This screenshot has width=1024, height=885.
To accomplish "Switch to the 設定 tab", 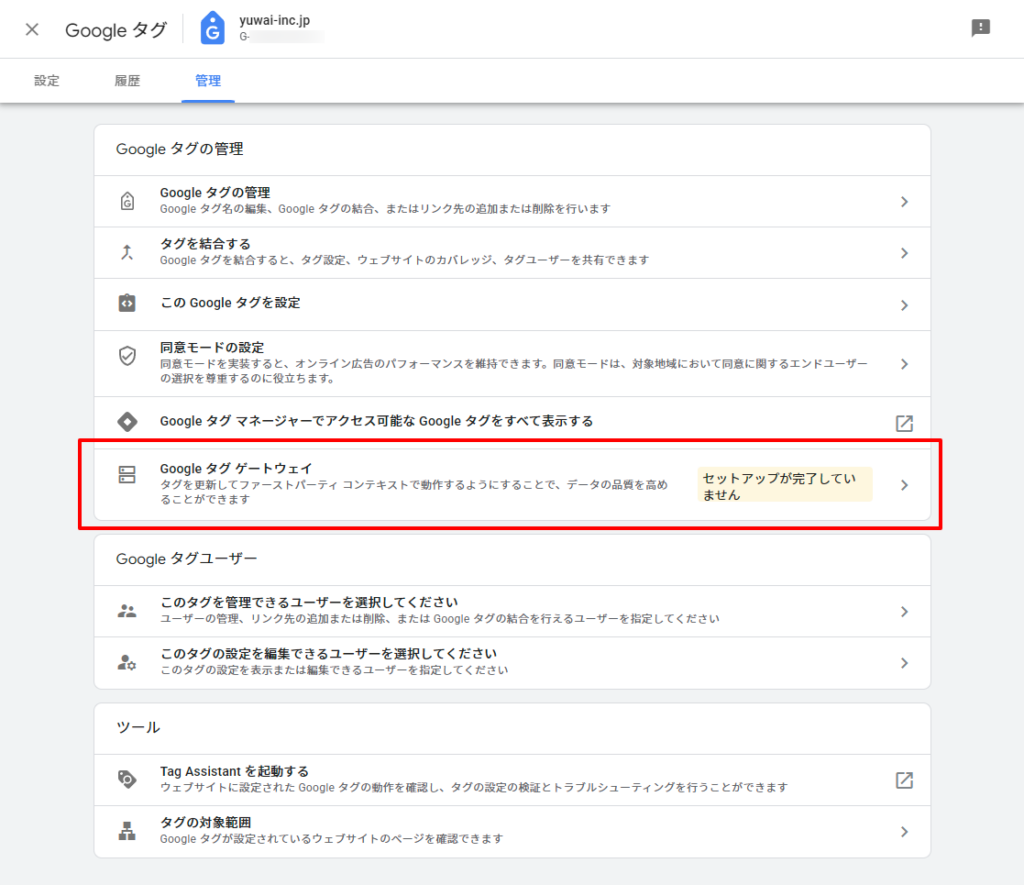I will [x=47, y=81].
